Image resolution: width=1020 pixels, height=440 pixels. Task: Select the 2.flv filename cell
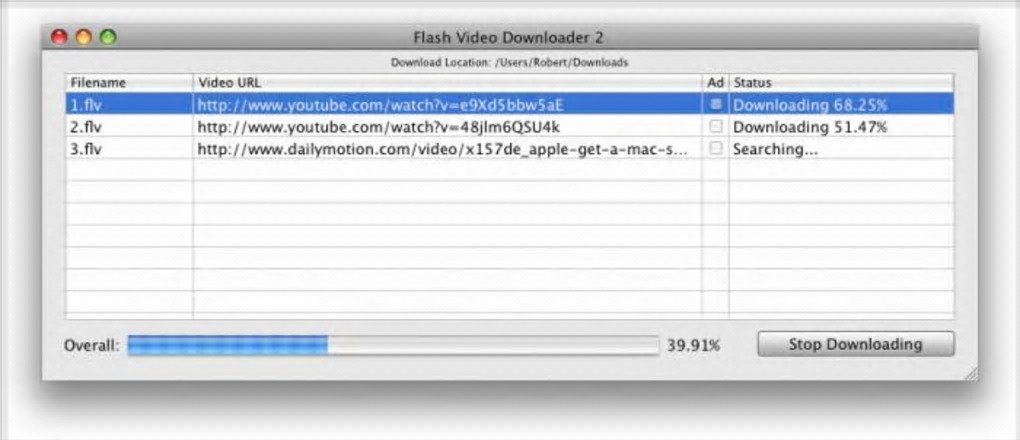click(x=129, y=126)
